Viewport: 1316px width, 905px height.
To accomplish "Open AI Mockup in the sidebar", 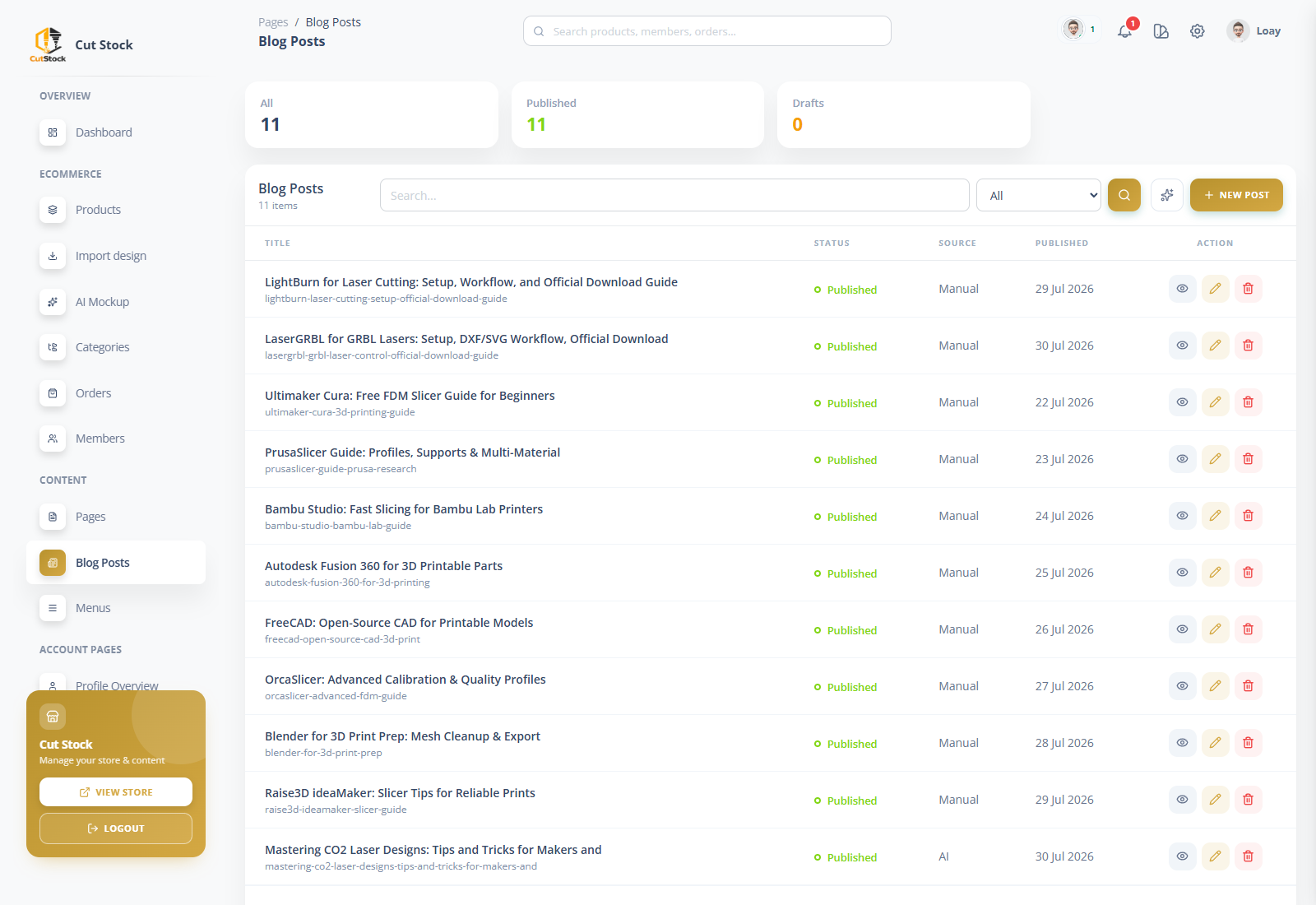I will pos(116,302).
